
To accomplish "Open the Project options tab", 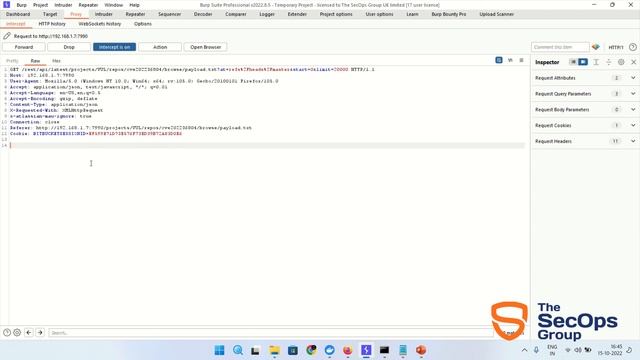I will pos(336,14).
